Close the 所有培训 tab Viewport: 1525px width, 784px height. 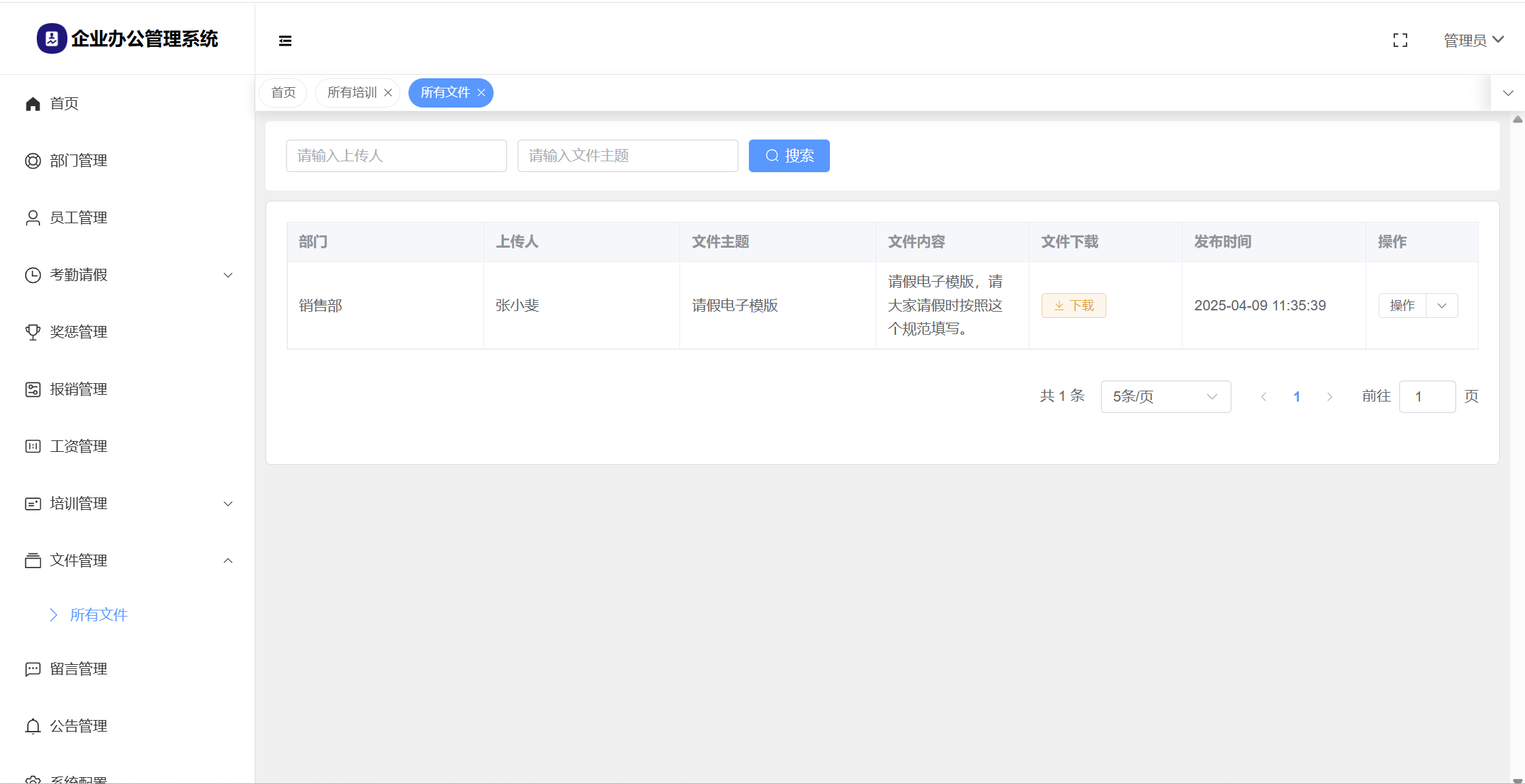tap(388, 93)
